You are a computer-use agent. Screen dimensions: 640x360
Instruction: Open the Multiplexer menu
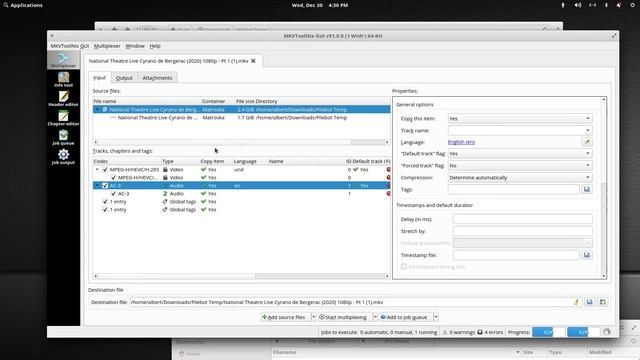pyautogui.click(x=107, y=46)
